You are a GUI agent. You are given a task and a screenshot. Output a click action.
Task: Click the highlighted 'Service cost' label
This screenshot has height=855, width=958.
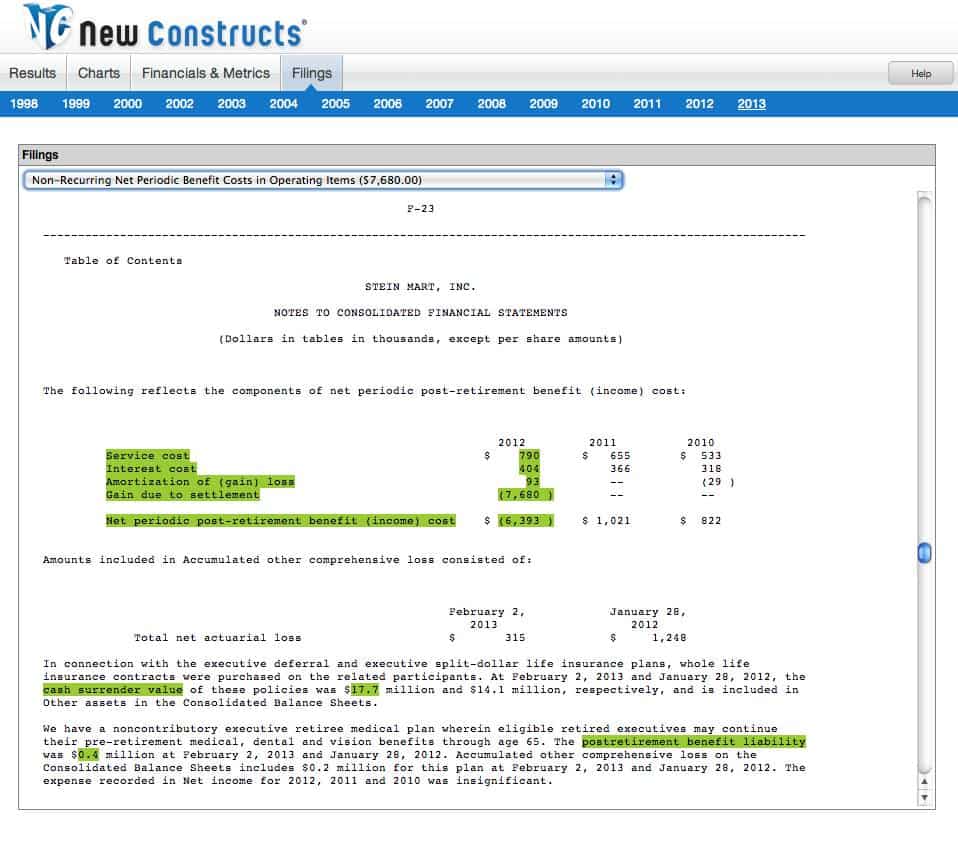click(148, 455)
